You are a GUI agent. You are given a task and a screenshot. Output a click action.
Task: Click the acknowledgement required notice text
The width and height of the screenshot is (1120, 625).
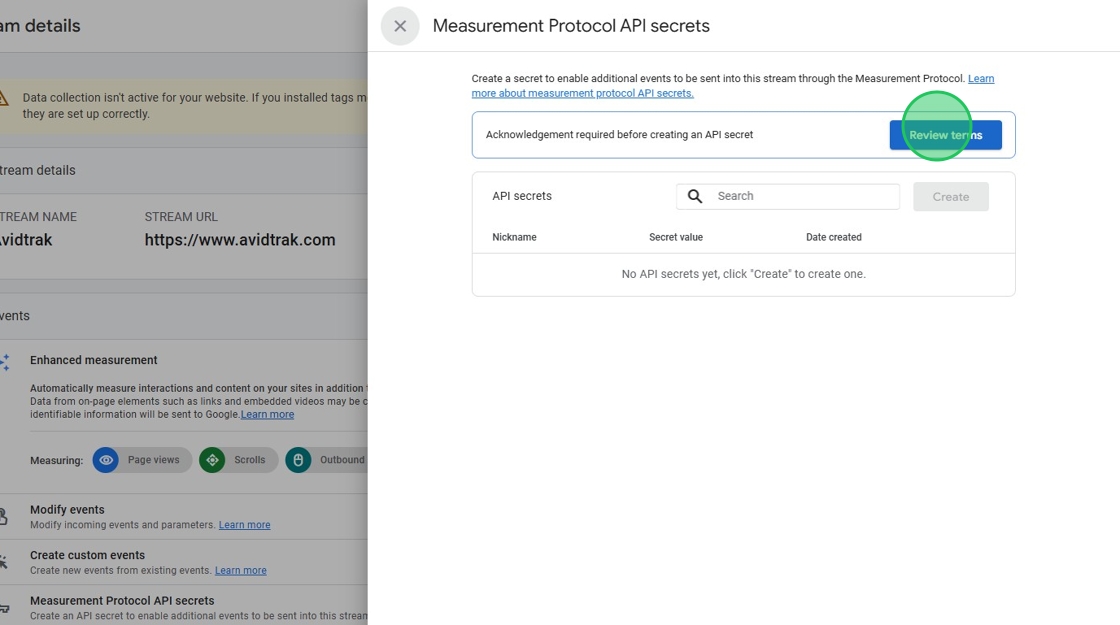(619, 134)
